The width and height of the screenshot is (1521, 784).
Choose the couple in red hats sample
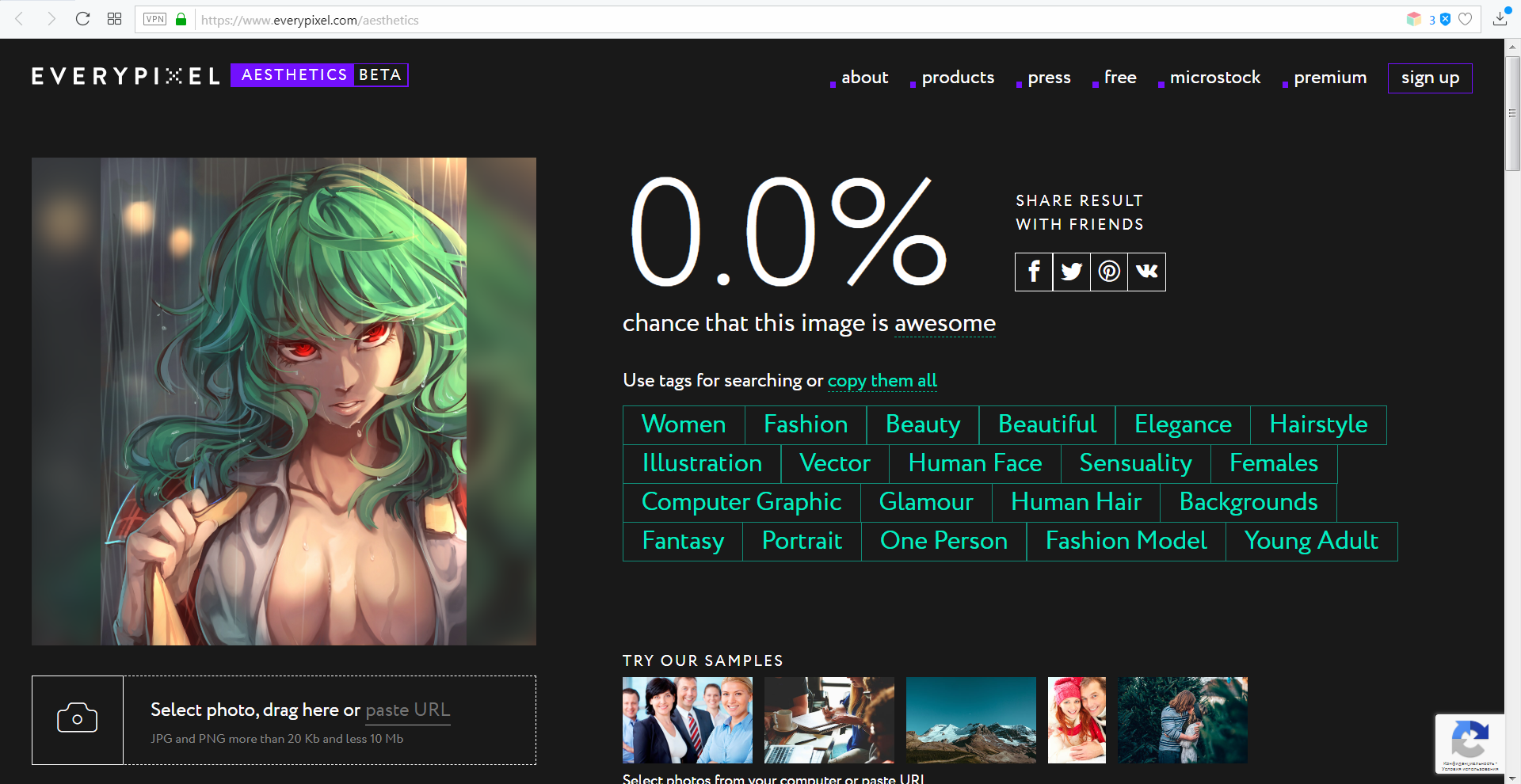[1077, 720]
